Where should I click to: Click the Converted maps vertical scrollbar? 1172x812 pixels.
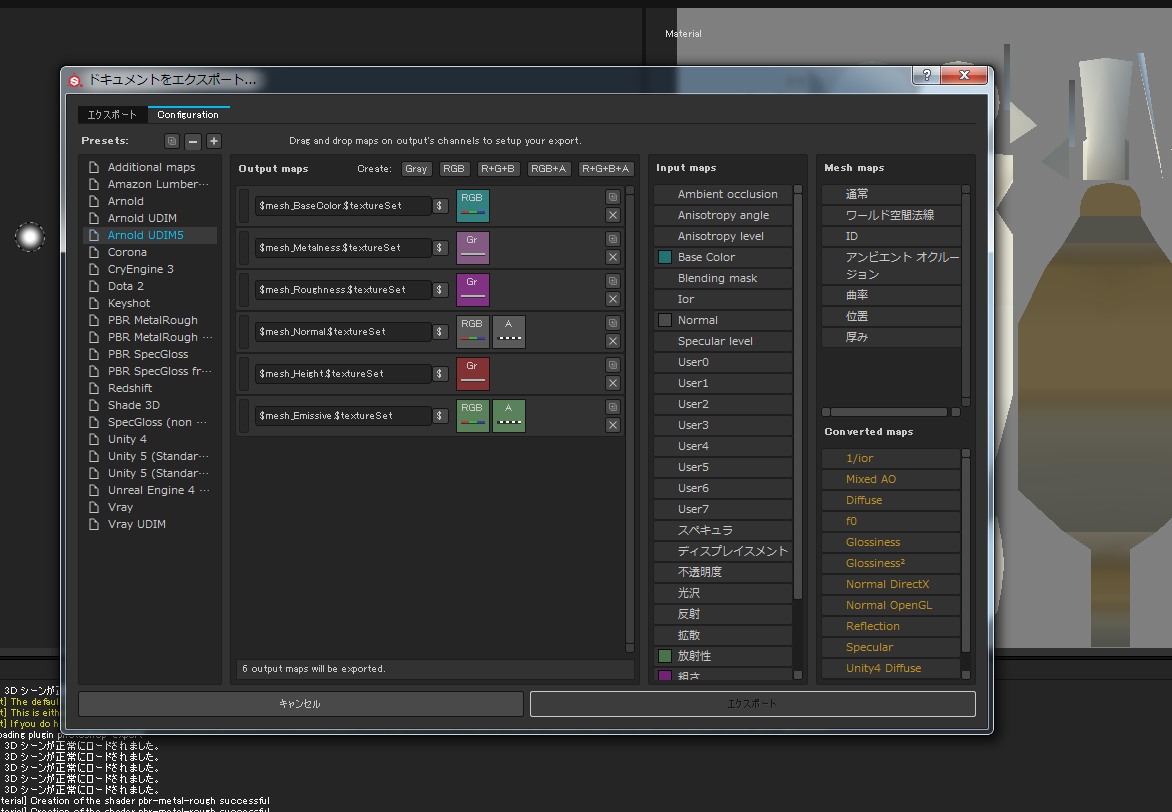[966, 555]
